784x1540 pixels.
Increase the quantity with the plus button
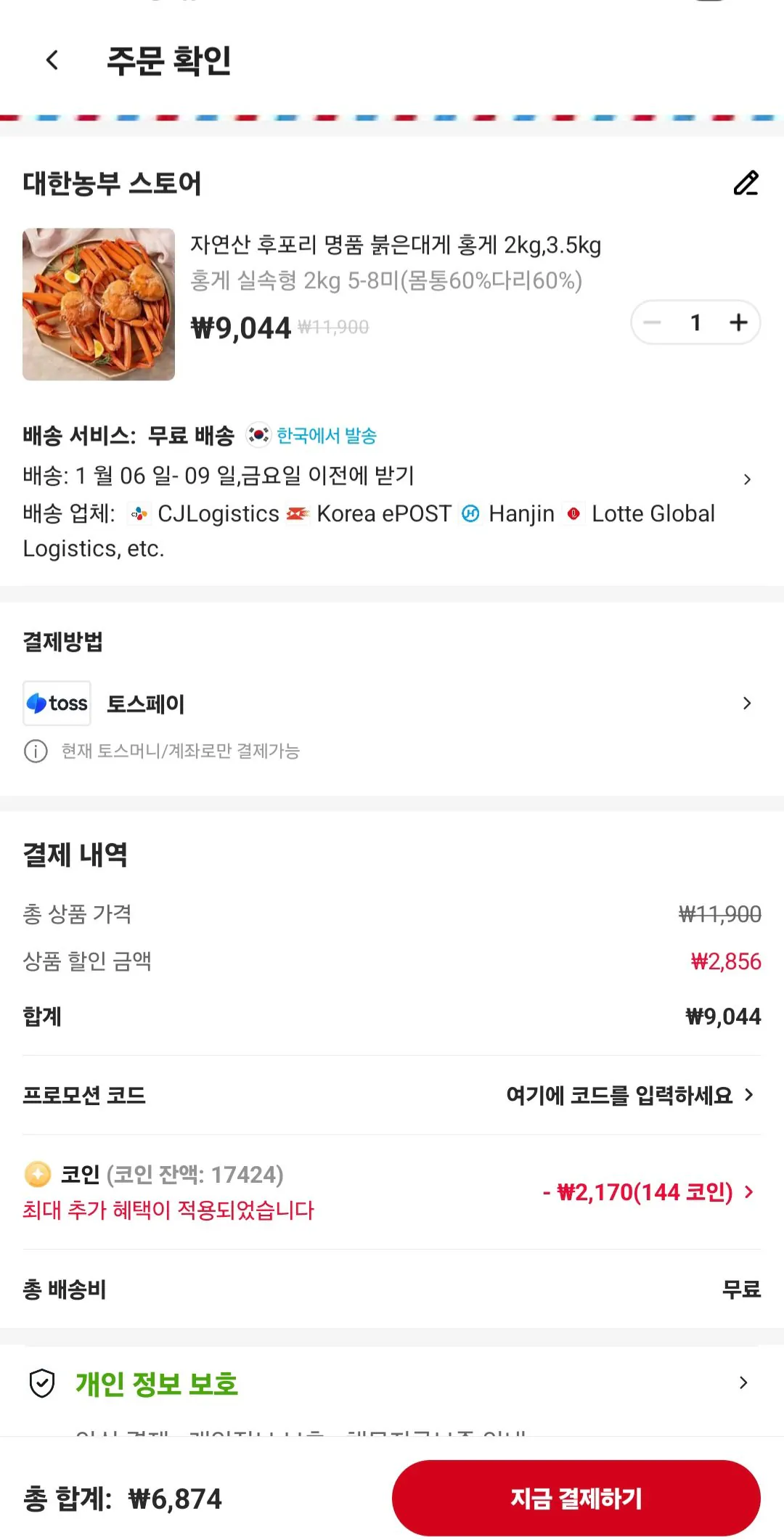[x=739, y=322]
